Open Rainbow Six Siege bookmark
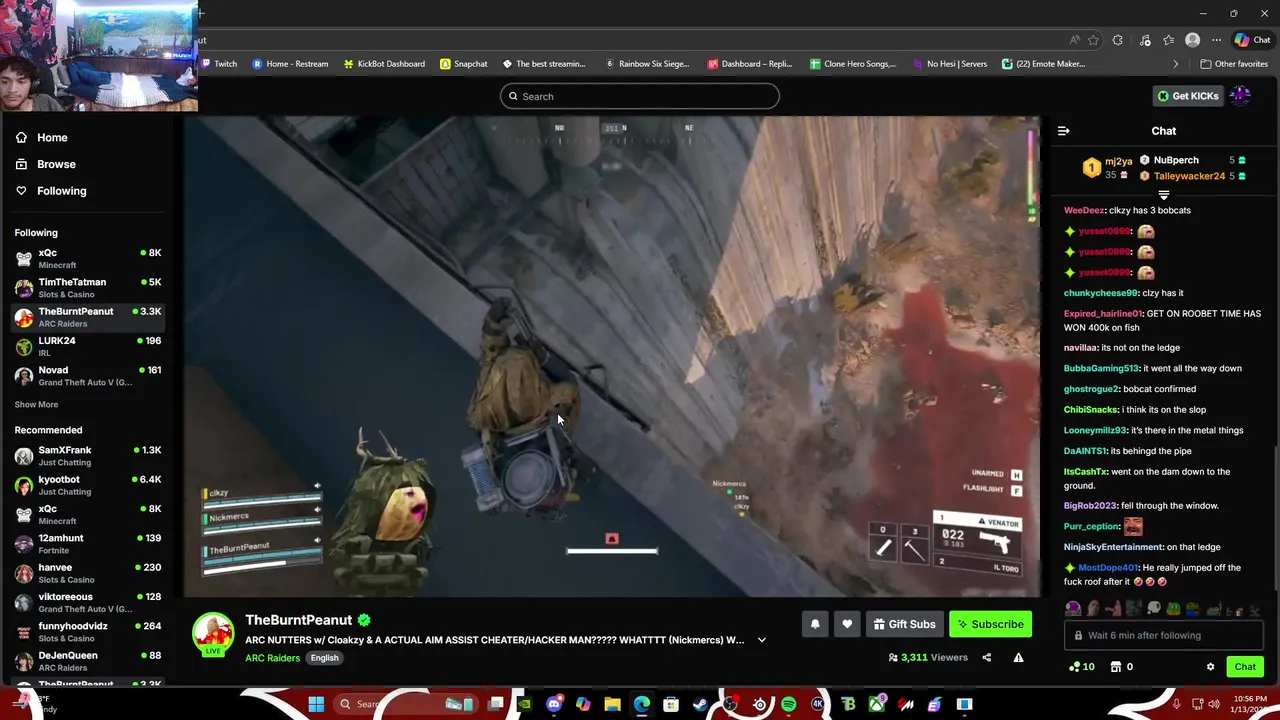The width and height of the screenshot is (1280, 720). point(647,64)
